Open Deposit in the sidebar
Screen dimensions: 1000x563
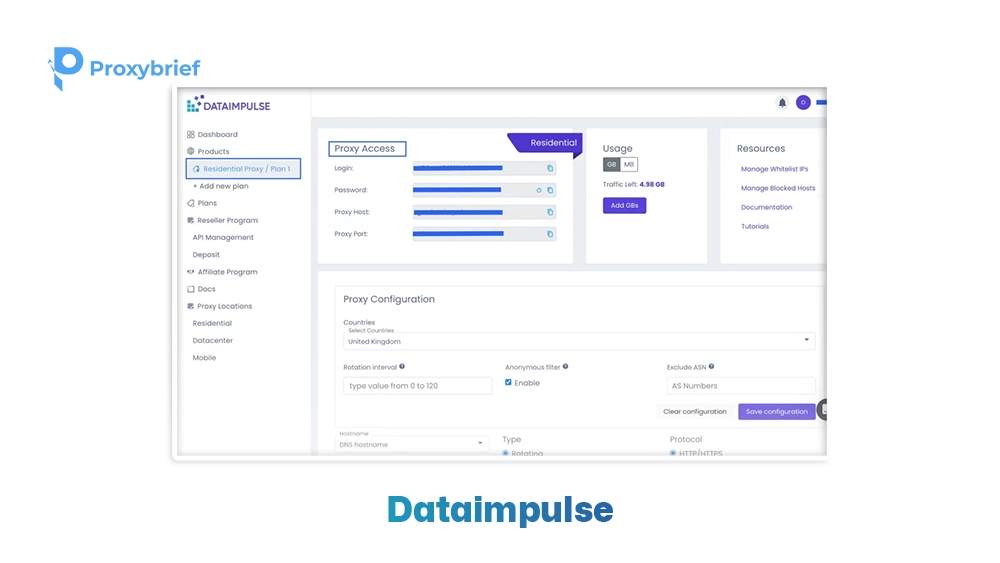pyautogui.click(x=206, y=254)
